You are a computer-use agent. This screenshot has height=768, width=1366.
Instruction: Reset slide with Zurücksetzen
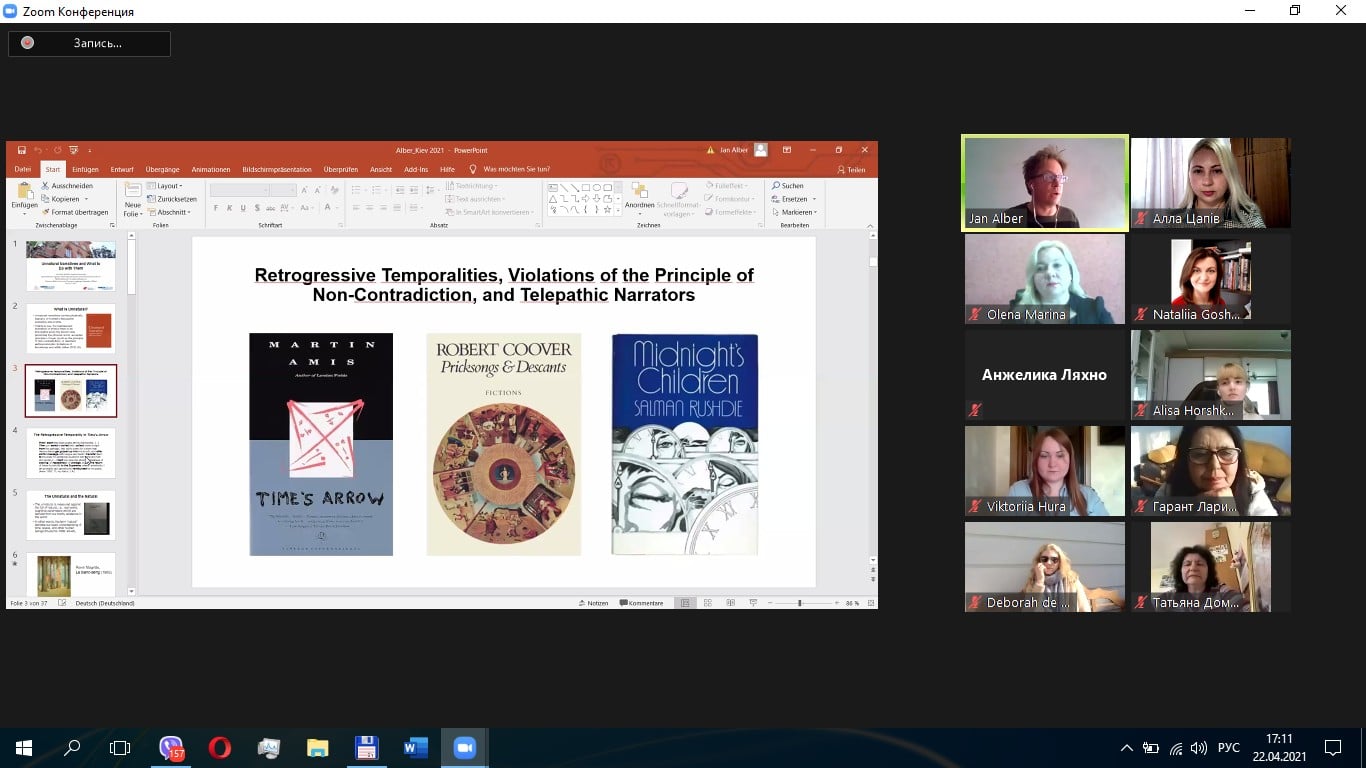[172, 199]
